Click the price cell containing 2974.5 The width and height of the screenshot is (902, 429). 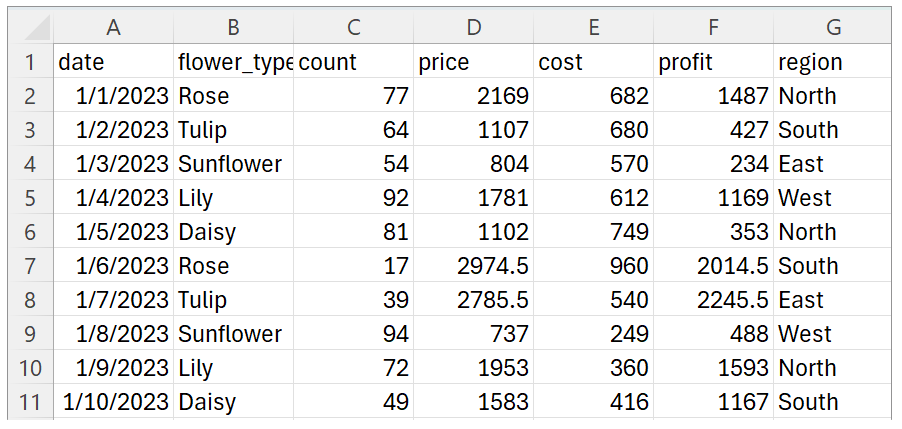473,266
